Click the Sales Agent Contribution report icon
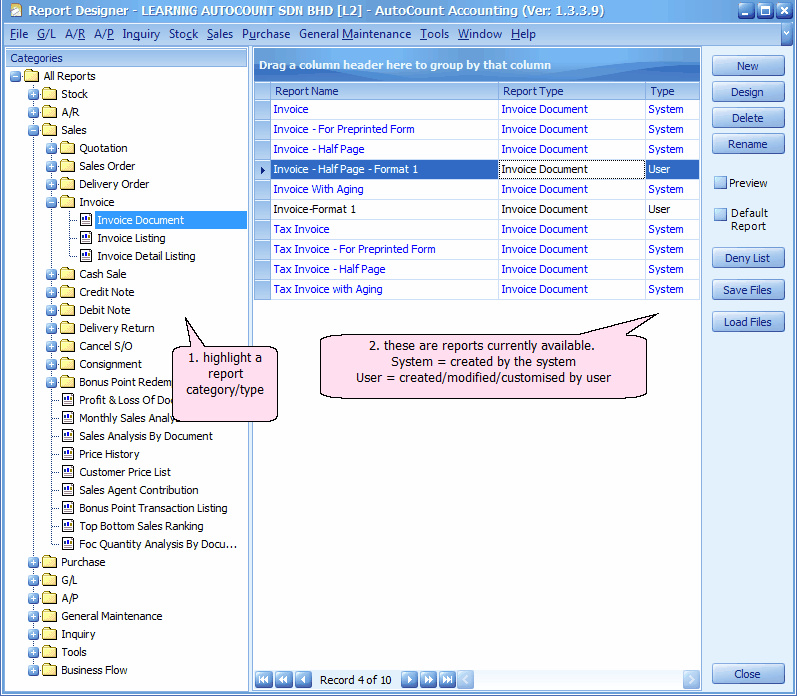The image size is (797, 696). click(68, 490)
